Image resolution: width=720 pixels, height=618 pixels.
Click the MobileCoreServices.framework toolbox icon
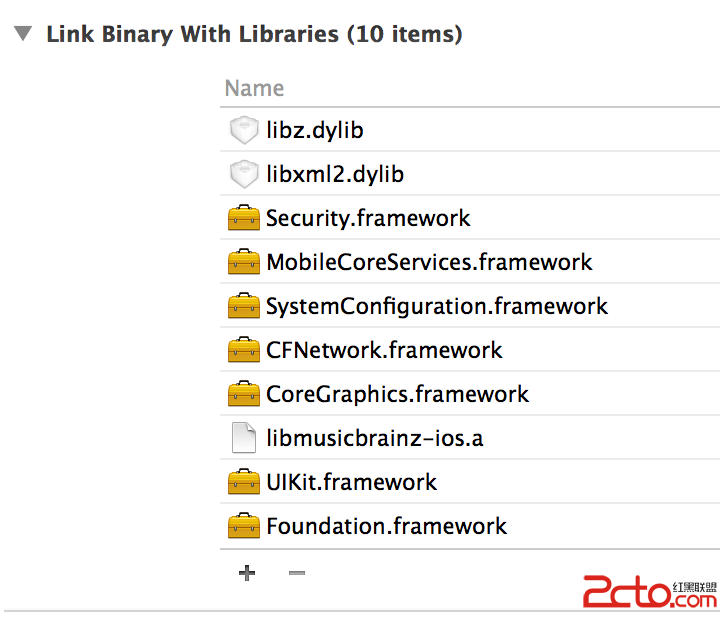coord(244,262)
